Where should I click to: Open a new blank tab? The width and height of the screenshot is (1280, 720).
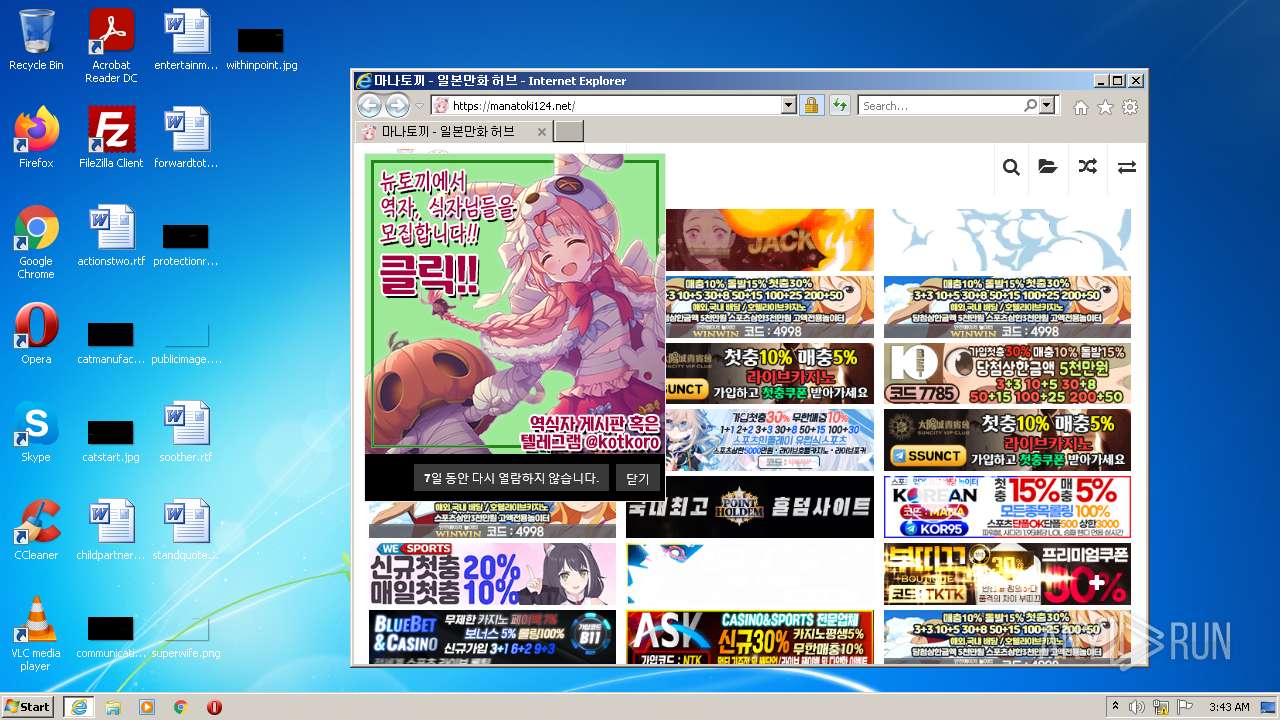click(568, 132)
